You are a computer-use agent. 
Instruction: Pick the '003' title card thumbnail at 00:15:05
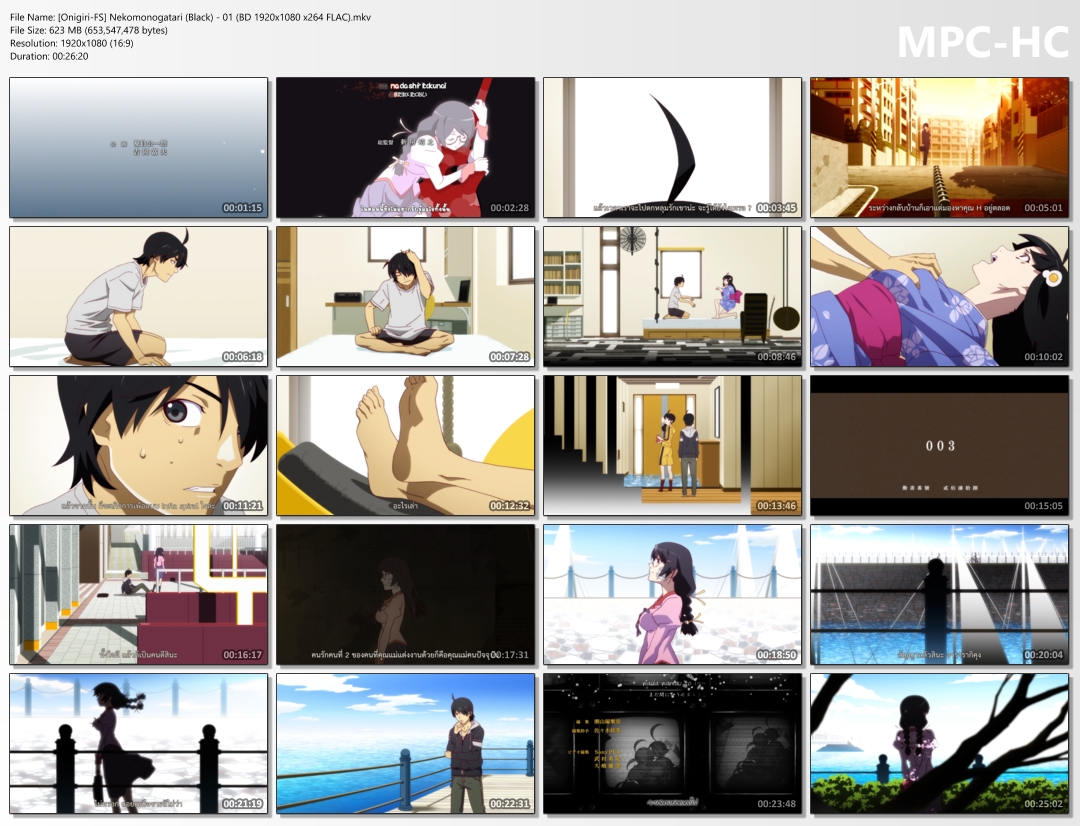pyautogui.click(x=939, y=446)
